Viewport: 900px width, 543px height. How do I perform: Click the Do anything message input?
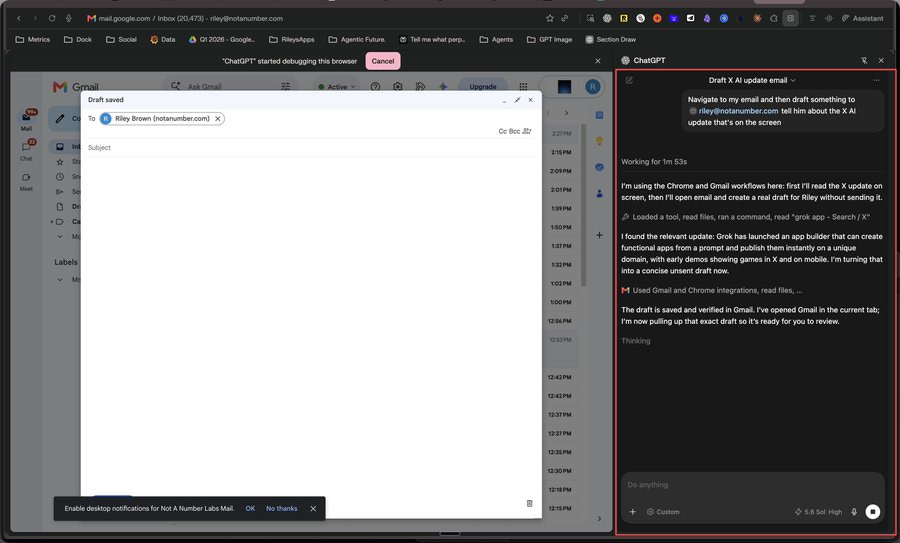[752, 485]
